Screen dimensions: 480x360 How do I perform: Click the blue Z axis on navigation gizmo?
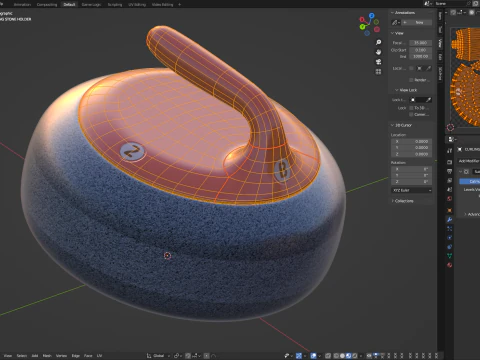(371, 16)
